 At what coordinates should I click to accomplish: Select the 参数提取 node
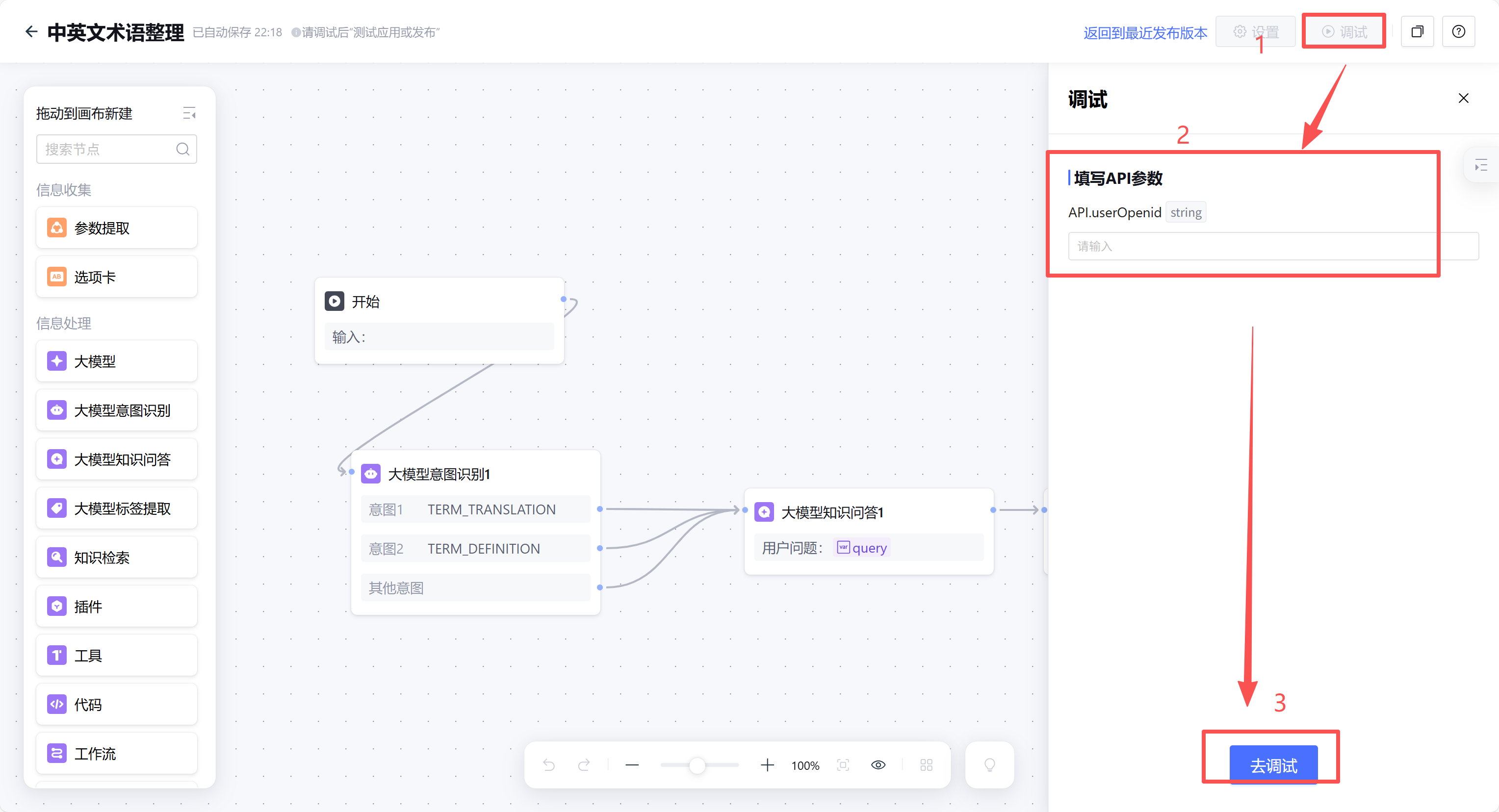pyautogui.click(x=116, y=228)
